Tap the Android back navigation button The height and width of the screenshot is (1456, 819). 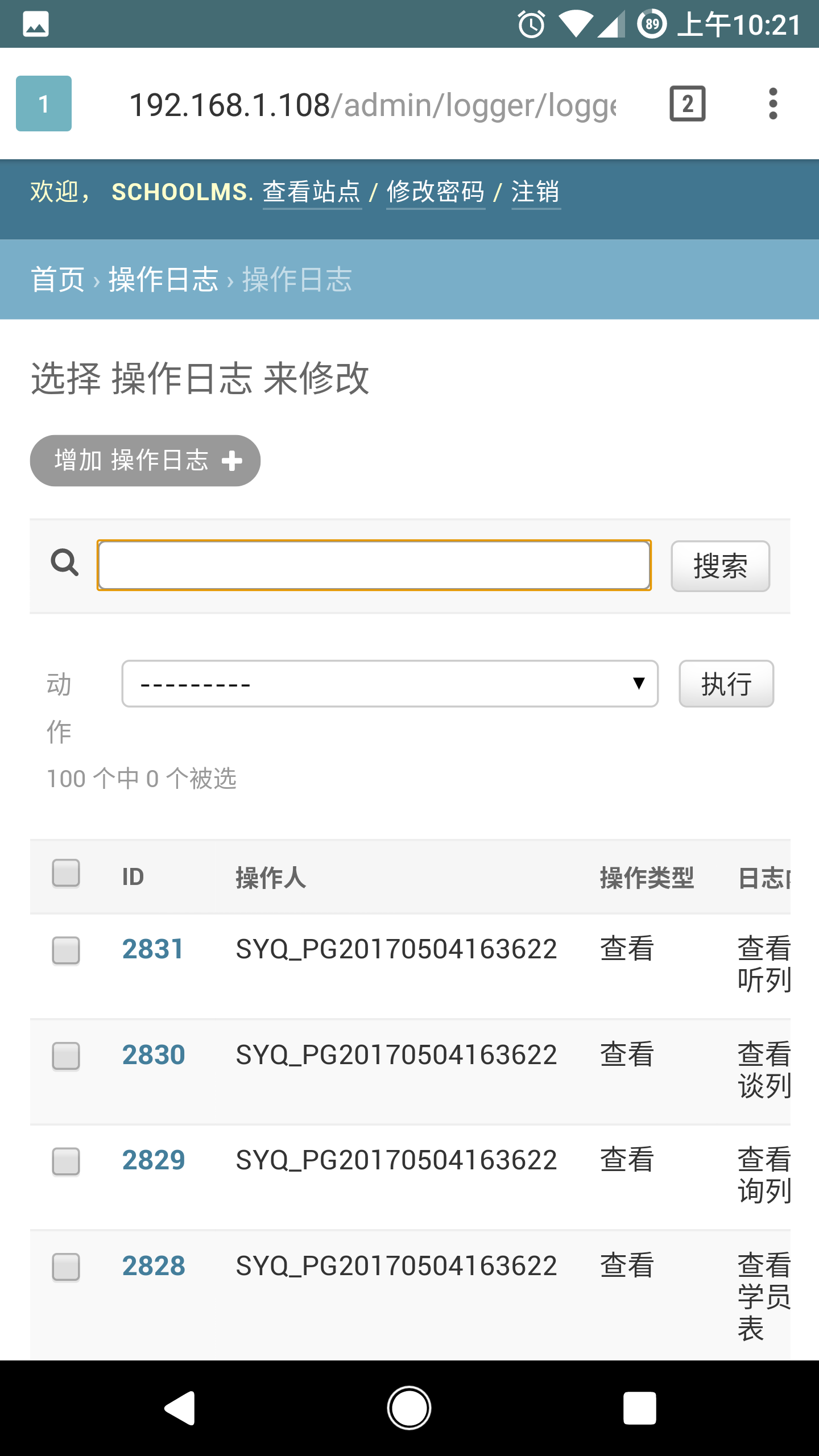[x=181, y=1408]
